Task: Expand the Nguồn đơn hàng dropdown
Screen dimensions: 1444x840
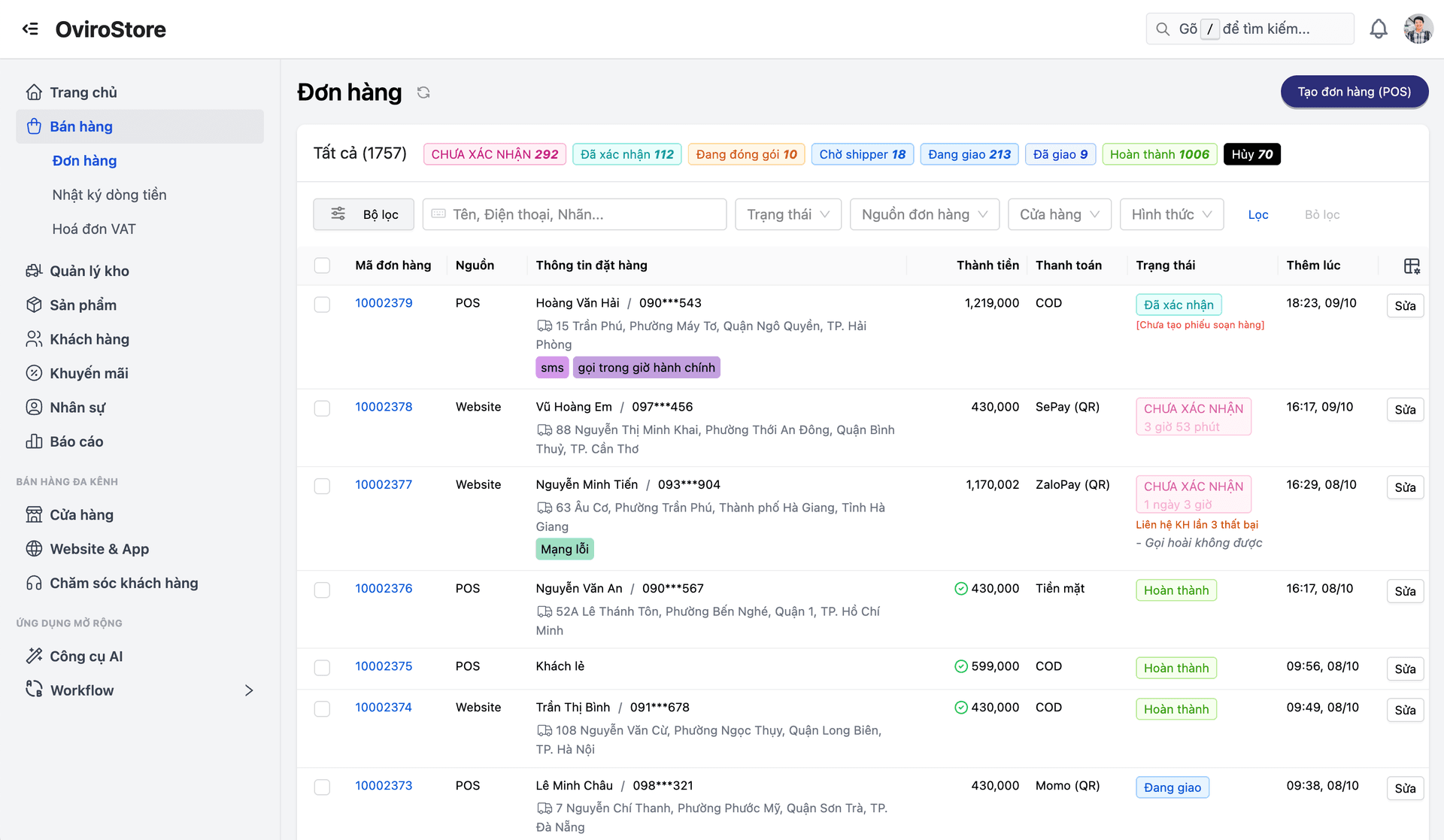Action: pos(924,214)
